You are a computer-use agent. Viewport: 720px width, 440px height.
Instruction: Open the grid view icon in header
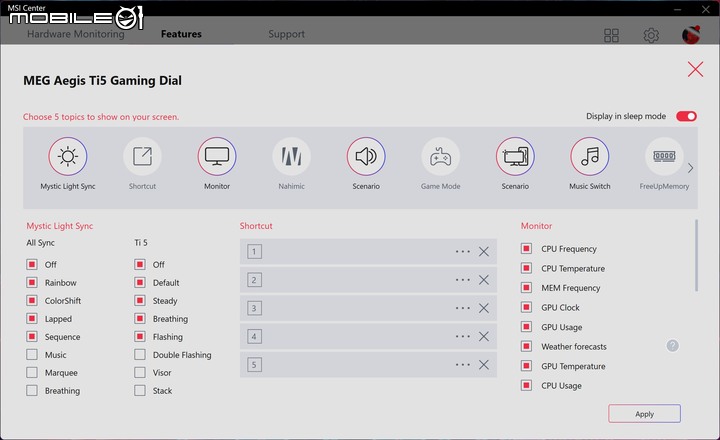611,35
